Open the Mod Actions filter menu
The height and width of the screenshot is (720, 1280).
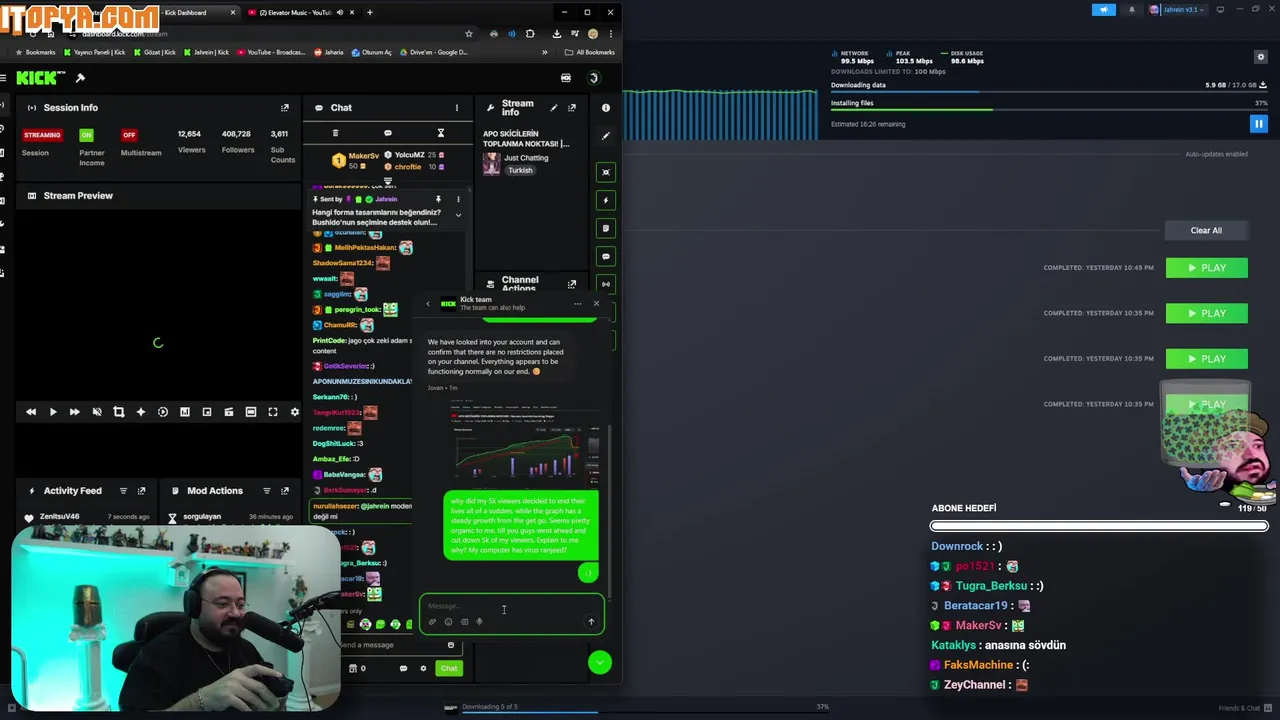(267, 491)
